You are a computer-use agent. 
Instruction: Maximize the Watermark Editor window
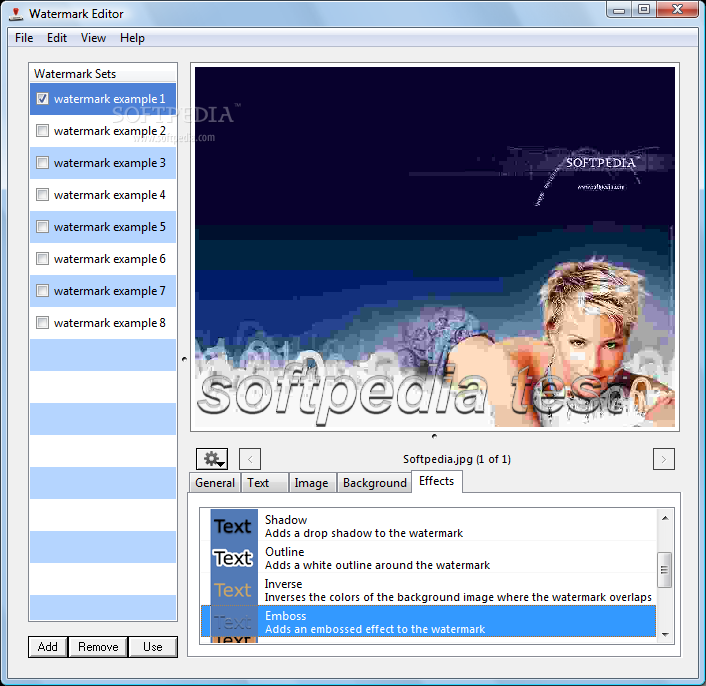coord(644,9)
